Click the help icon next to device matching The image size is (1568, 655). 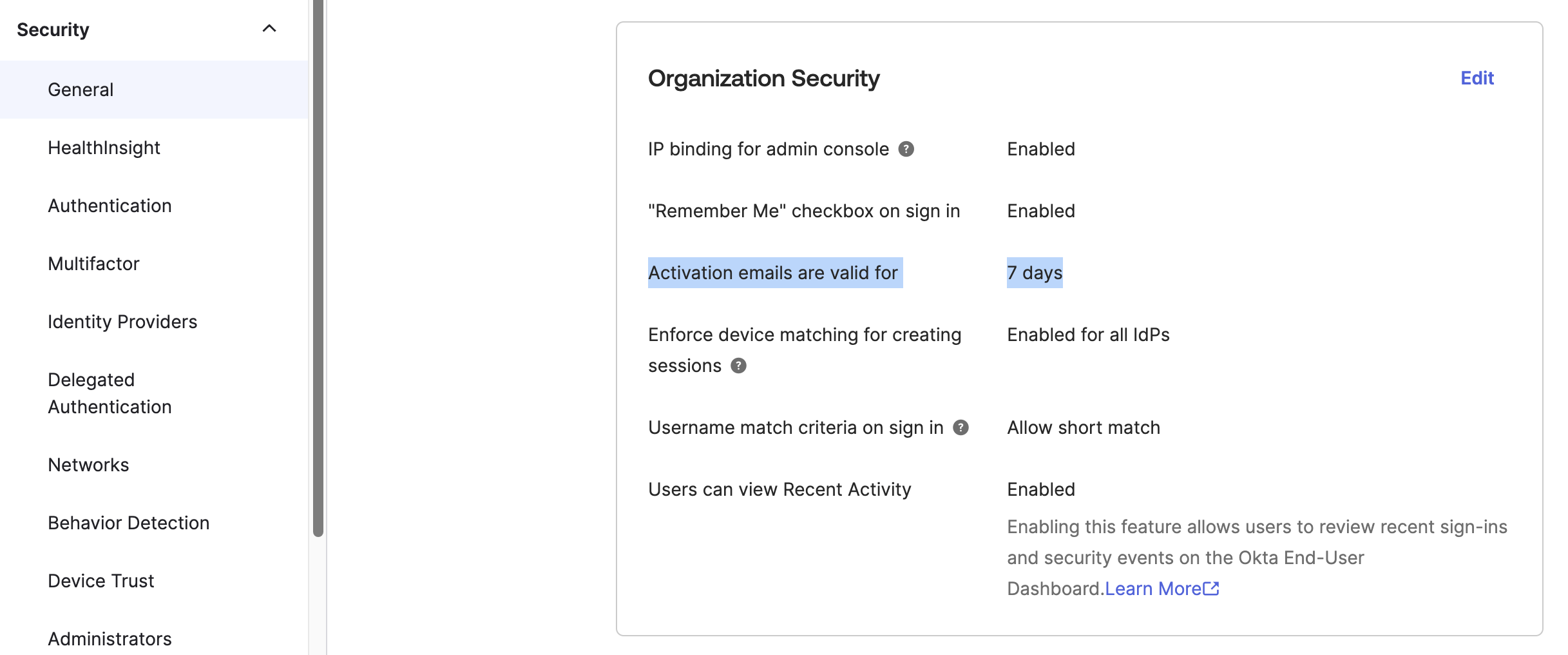738,366
